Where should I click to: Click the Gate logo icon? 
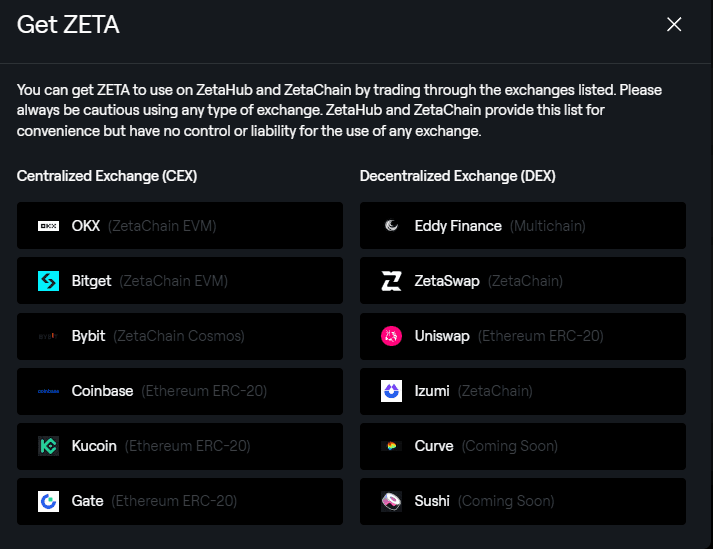tap(48, 501)
